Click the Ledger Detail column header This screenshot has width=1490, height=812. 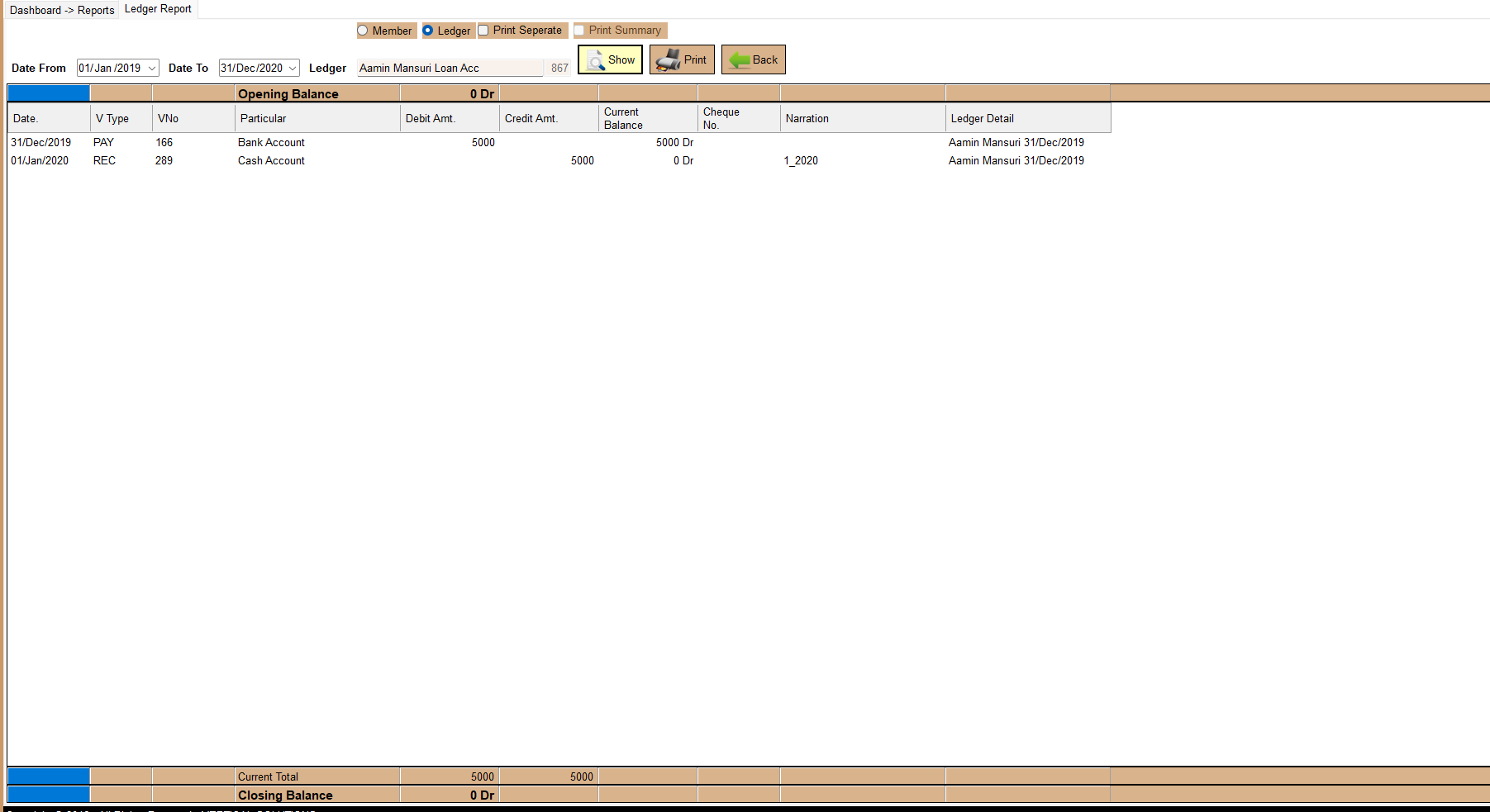(x=1028, y=118)
